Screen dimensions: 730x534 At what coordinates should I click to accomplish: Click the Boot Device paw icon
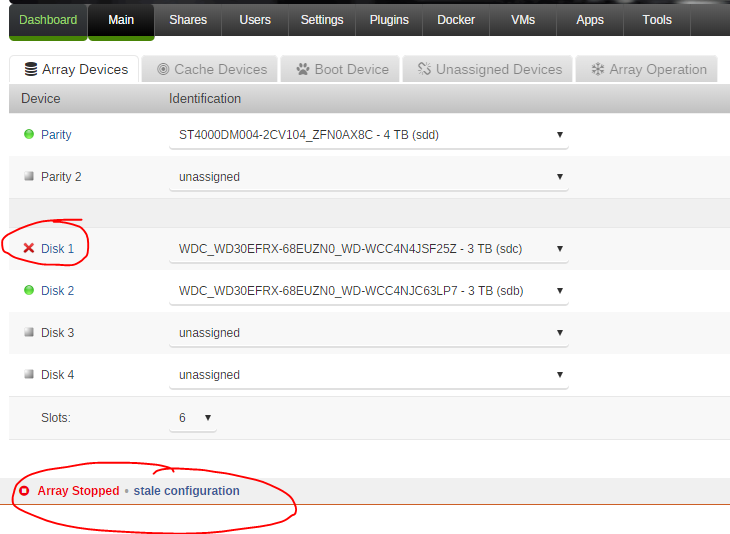point(303,69)
